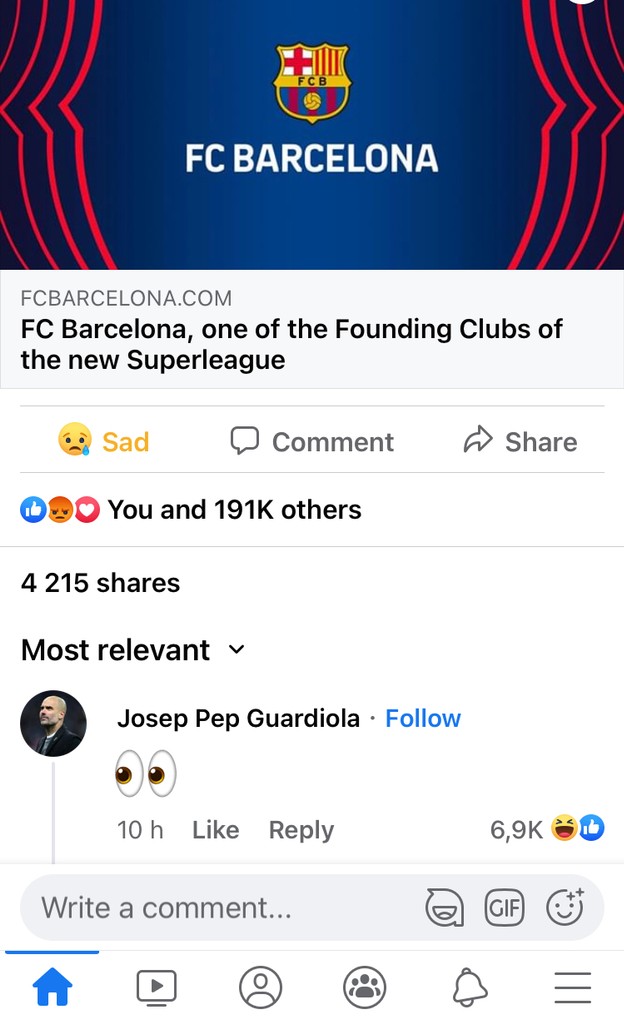This screenshot has width=624, height=1024.
Task: Expand comment sorting options chevron
Action: coord(236,650)
